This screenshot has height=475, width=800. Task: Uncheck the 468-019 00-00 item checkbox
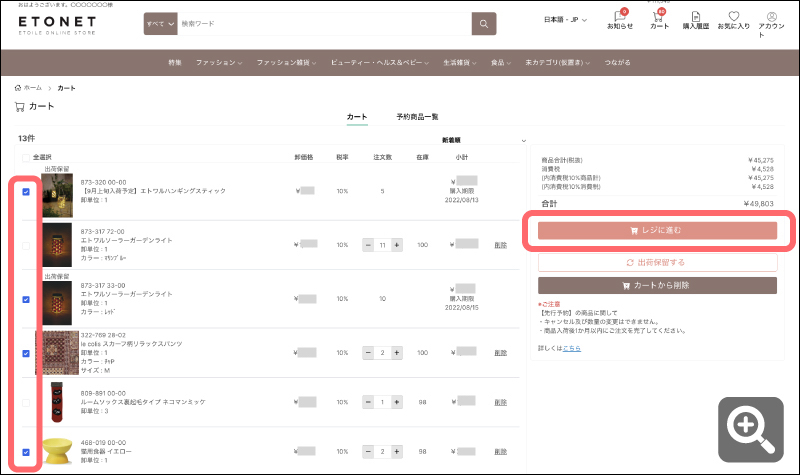click(x=26, y=452)
